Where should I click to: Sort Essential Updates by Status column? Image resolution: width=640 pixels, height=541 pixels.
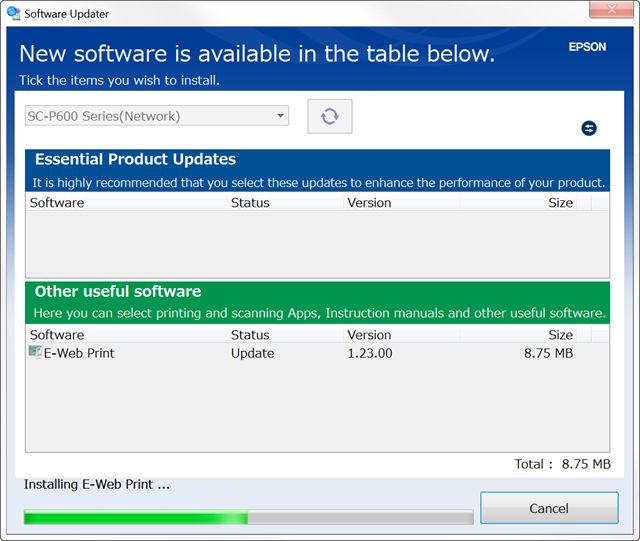coord(285,203)
